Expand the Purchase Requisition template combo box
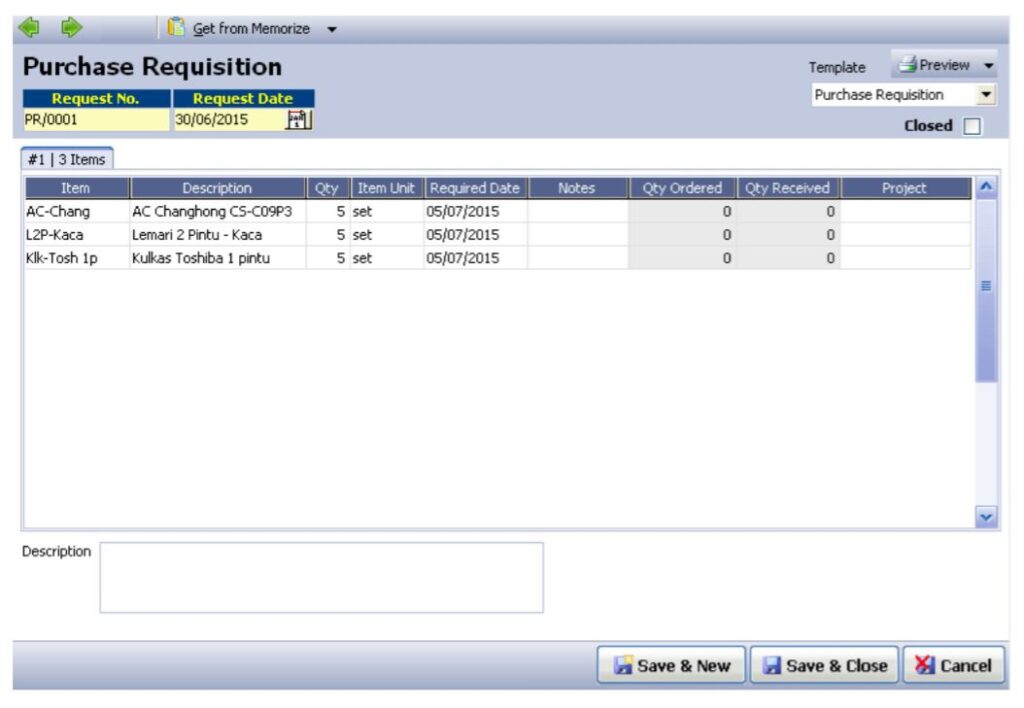 [x=987, y=95]
